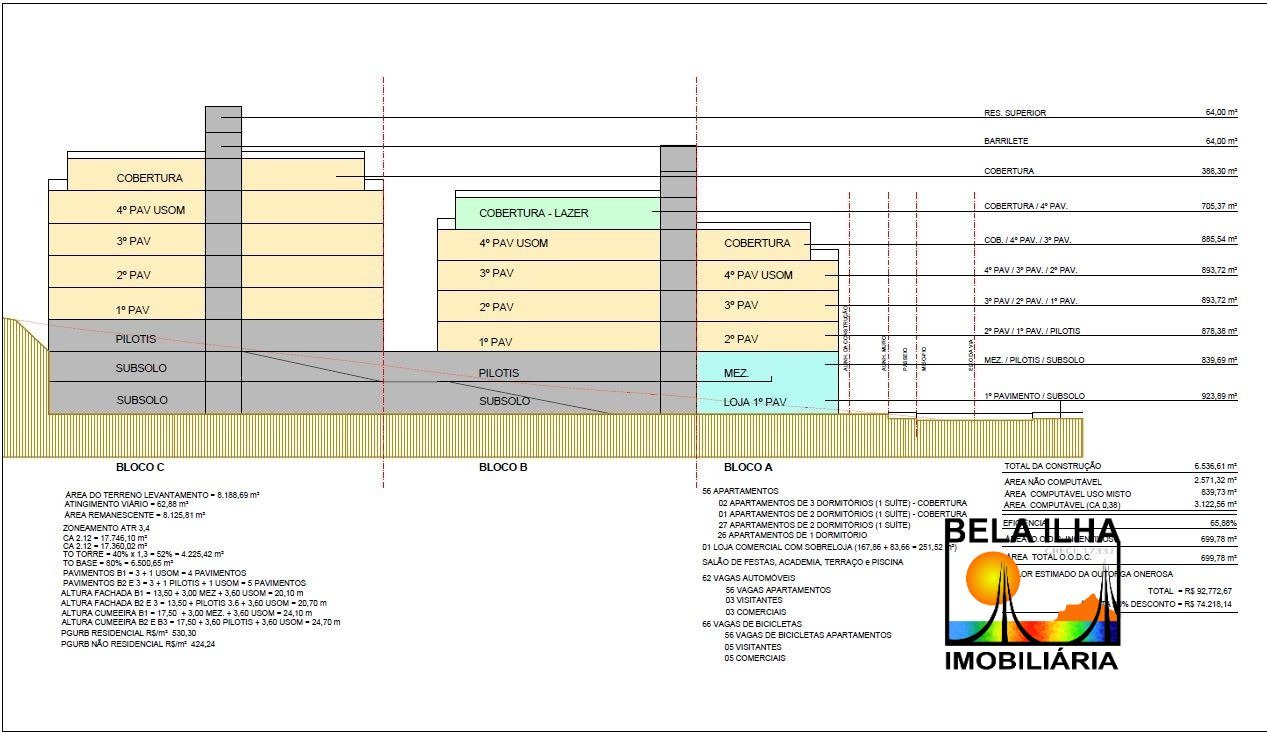
Task: Click the "3.122,56 m²" value
Action: (1217, 504)
